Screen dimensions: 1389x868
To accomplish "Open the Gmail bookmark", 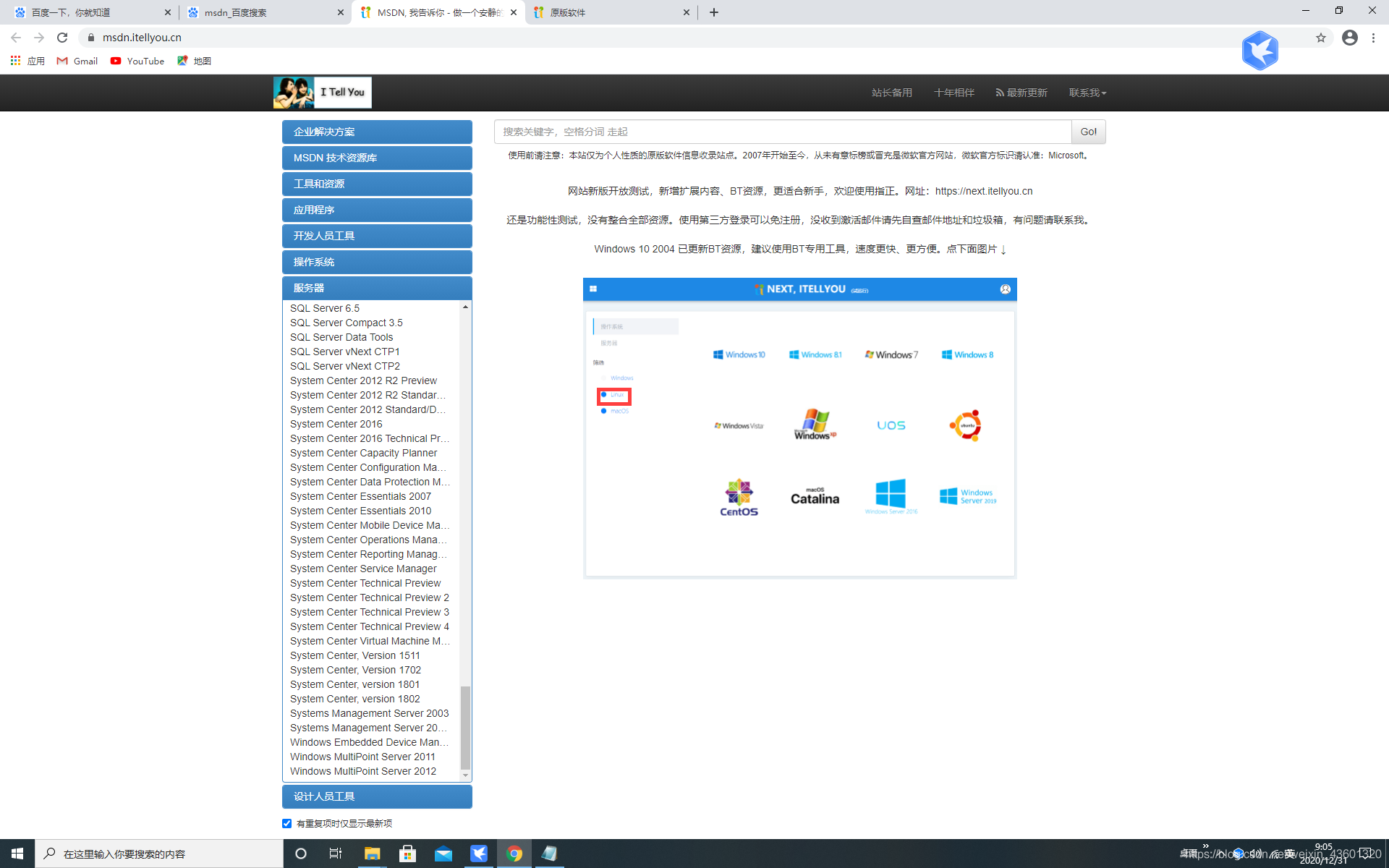I will click(x=77, y=61).
